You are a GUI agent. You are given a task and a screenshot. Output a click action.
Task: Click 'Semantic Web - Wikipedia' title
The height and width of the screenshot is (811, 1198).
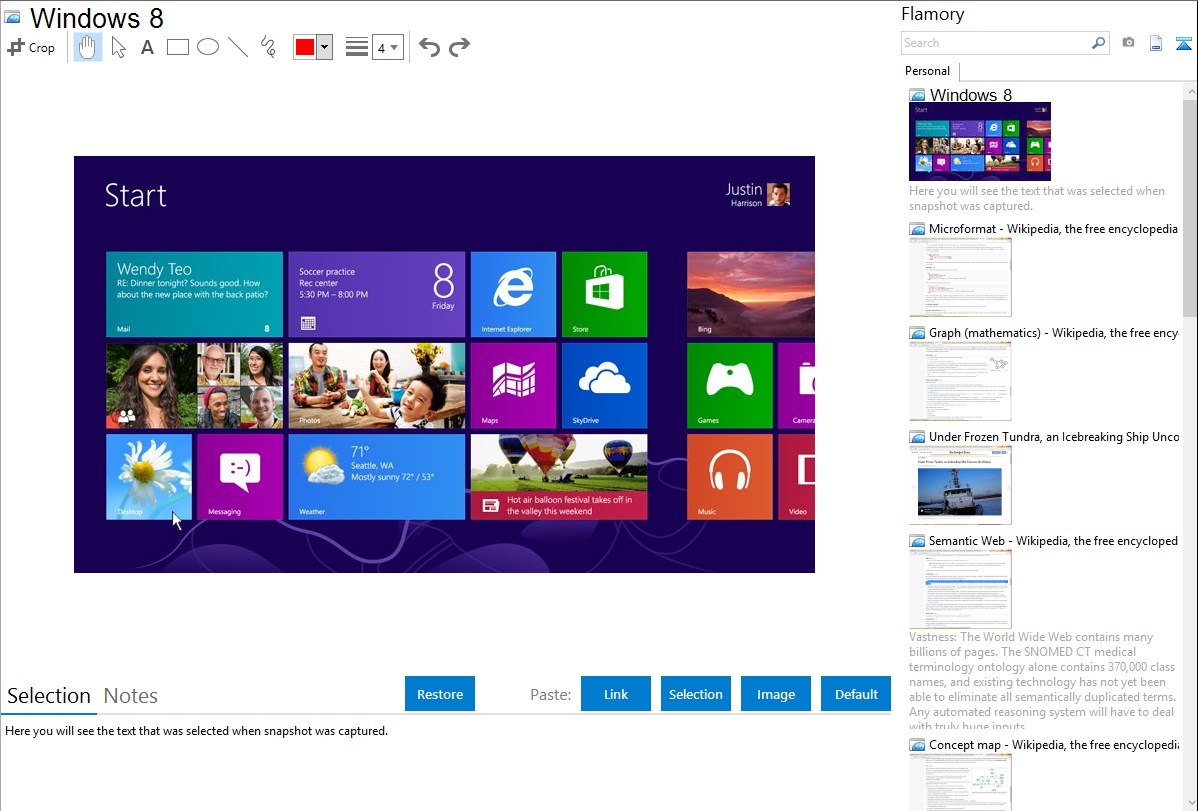1053,540
